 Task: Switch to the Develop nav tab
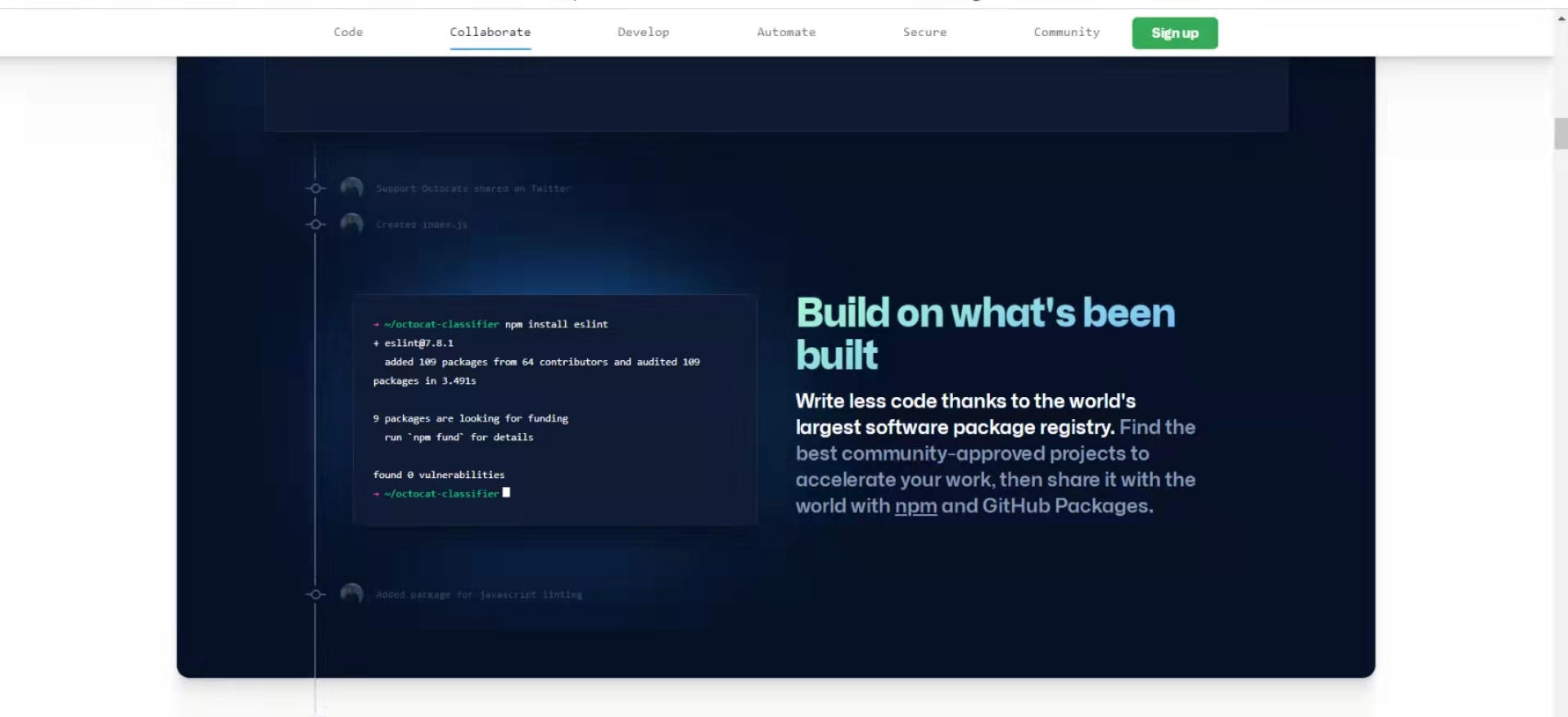point(643,32)
